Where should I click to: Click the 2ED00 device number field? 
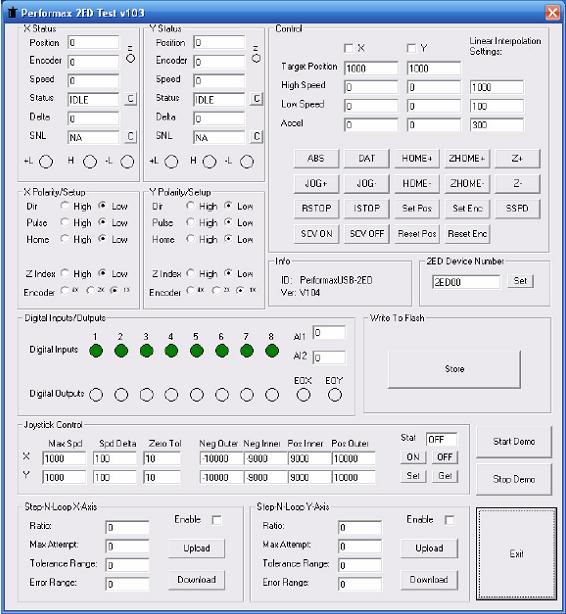coord(467,282)
